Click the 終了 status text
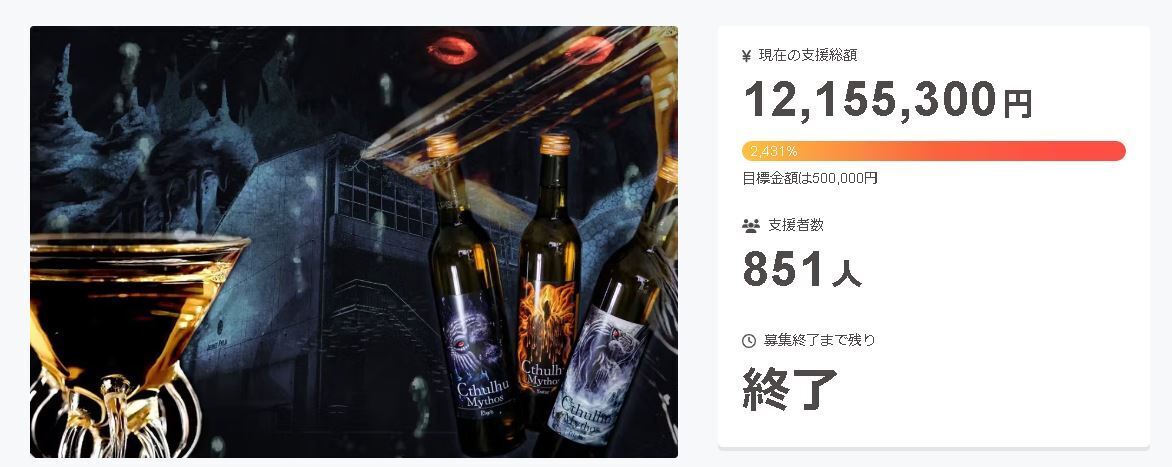1172x467 pixels. pyautogui.click(x=790, y=388)
